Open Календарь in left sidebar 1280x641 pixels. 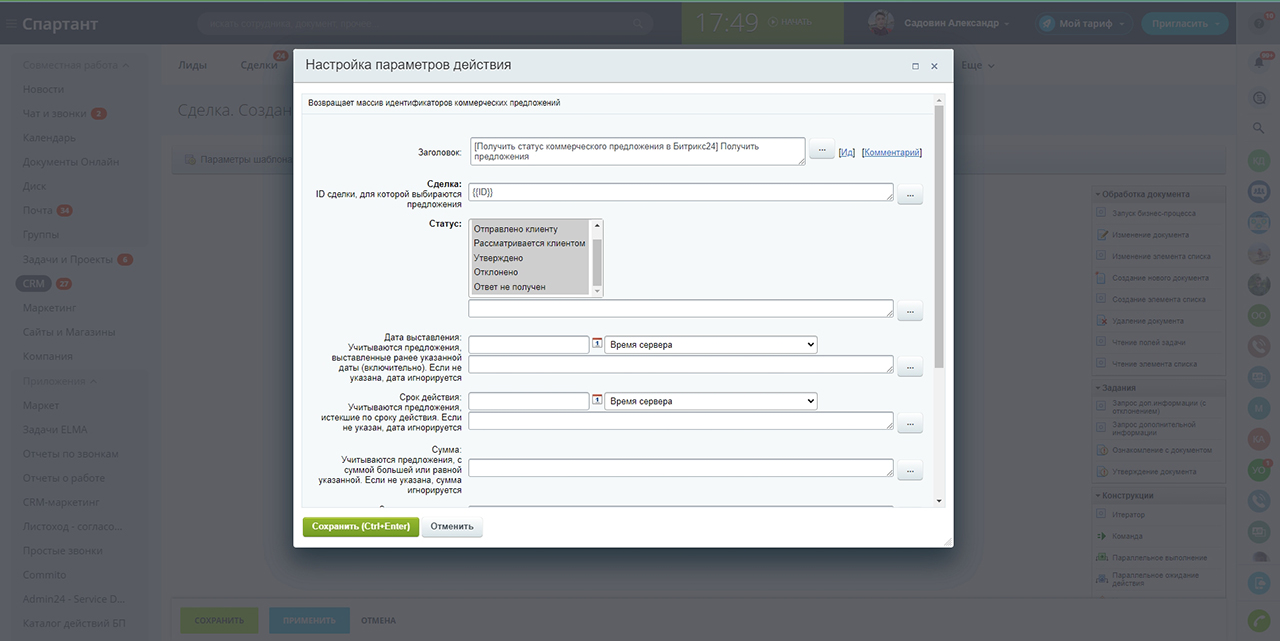49,138
